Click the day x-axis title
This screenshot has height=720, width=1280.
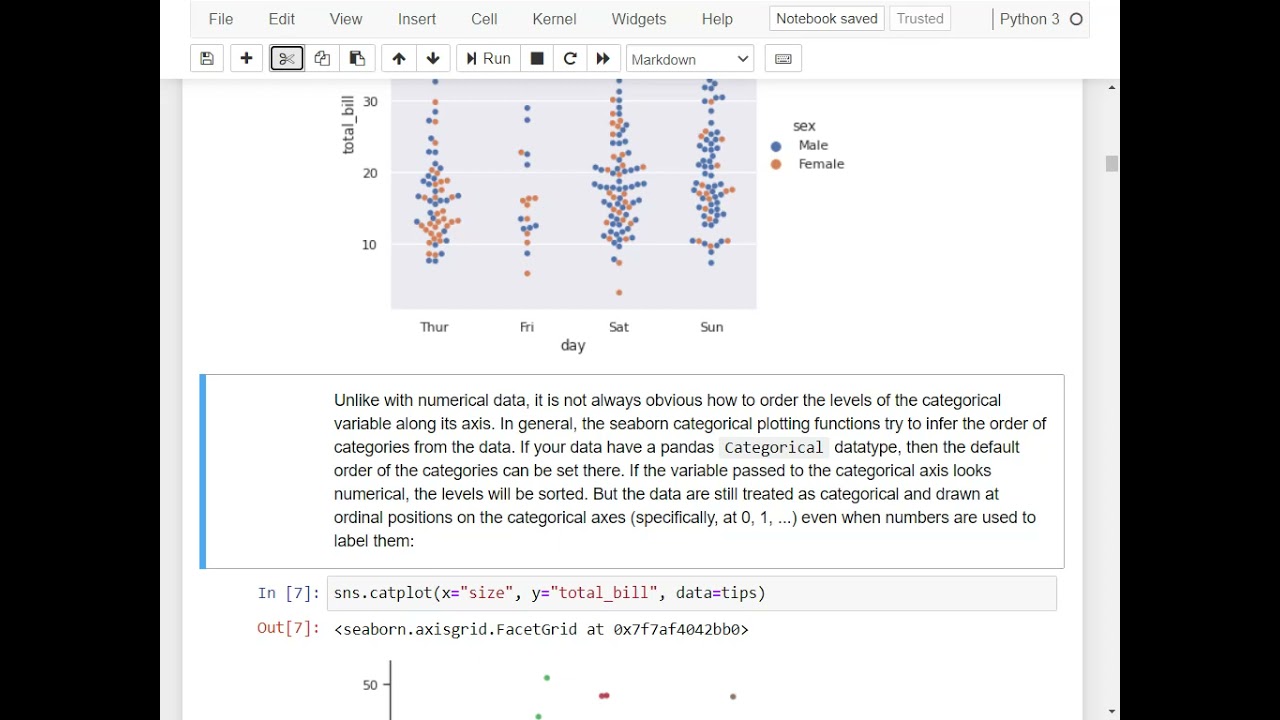tap(573, 346)
